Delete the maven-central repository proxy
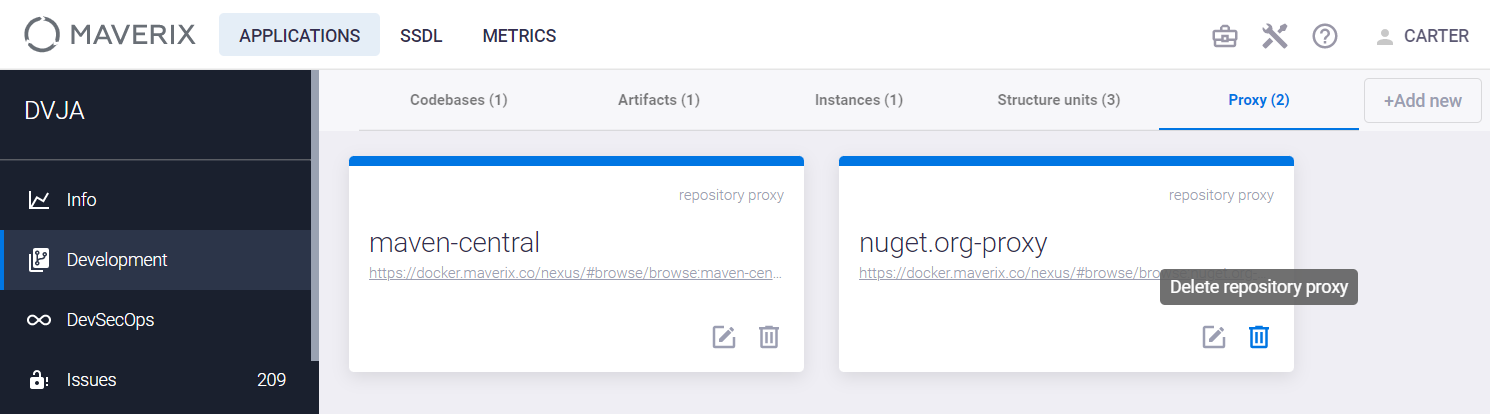Image resolution: width=1490 pixels, height=414 pixels. (x=768, y=337)
